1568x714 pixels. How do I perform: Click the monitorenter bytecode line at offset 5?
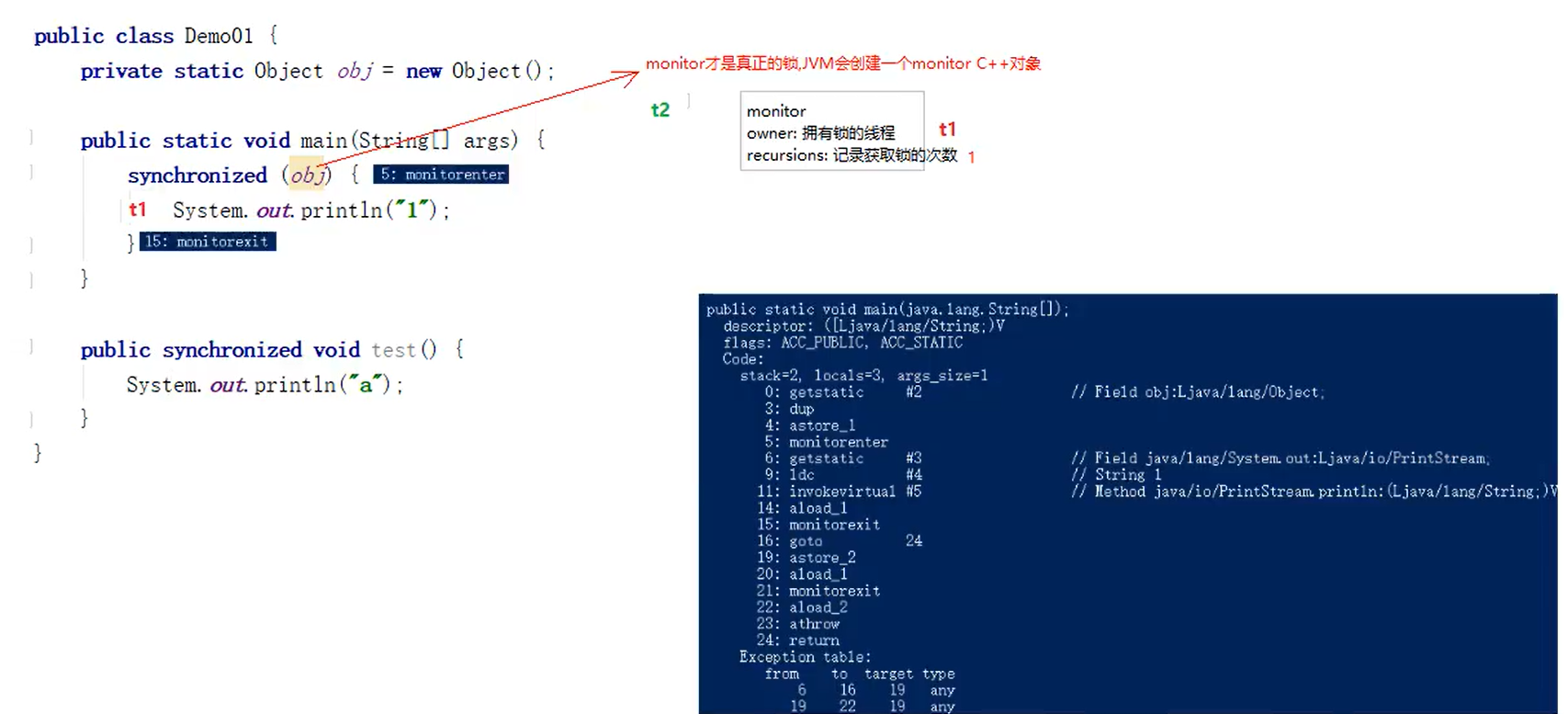coord(827,442)
